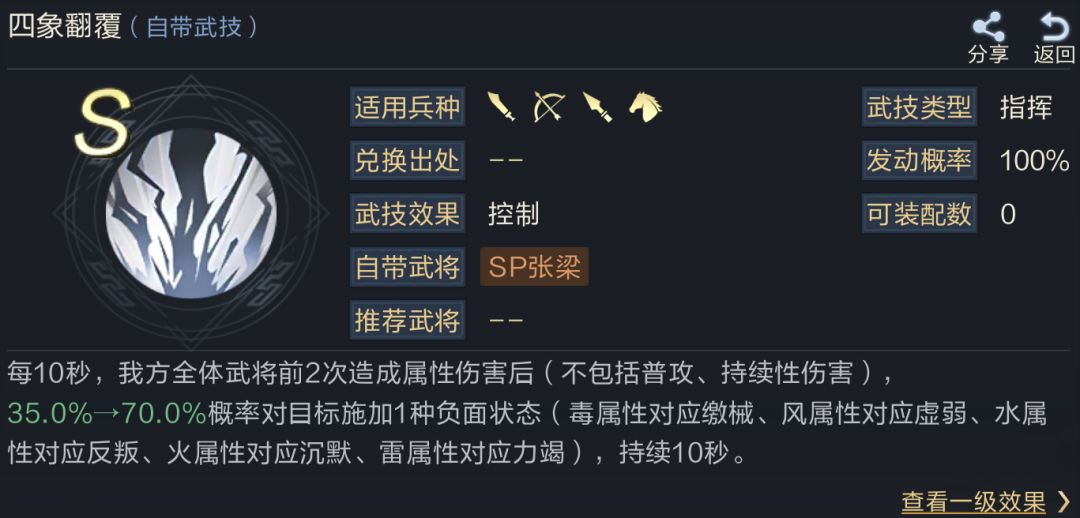1080x518 pixels.
Task: Click the share icon
Action: (988, 29)
